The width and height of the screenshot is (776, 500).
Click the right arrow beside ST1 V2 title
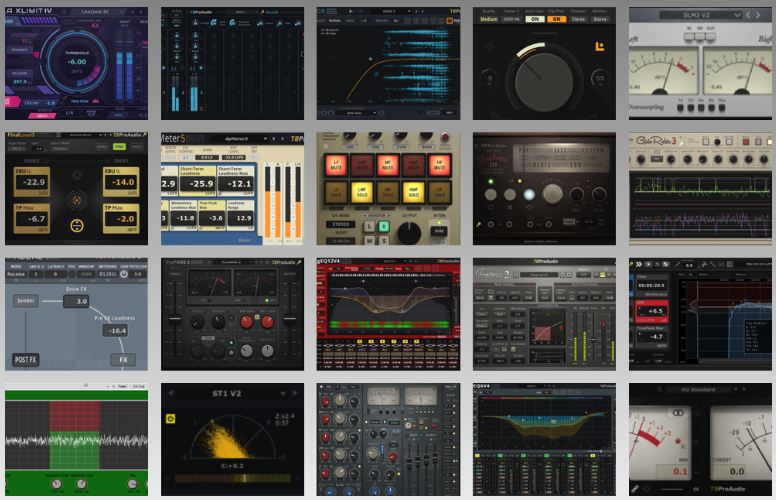pos(295,393)
